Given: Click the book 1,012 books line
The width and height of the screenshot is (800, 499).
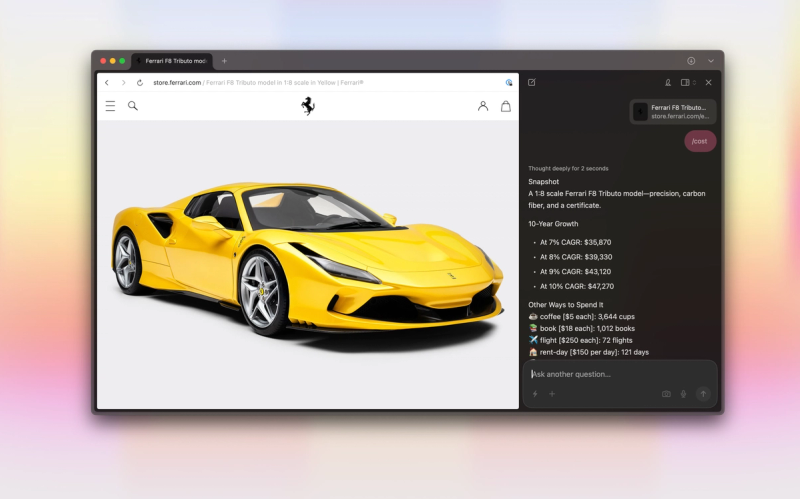Looking at the screenshot, I should (x=582, y=328).
